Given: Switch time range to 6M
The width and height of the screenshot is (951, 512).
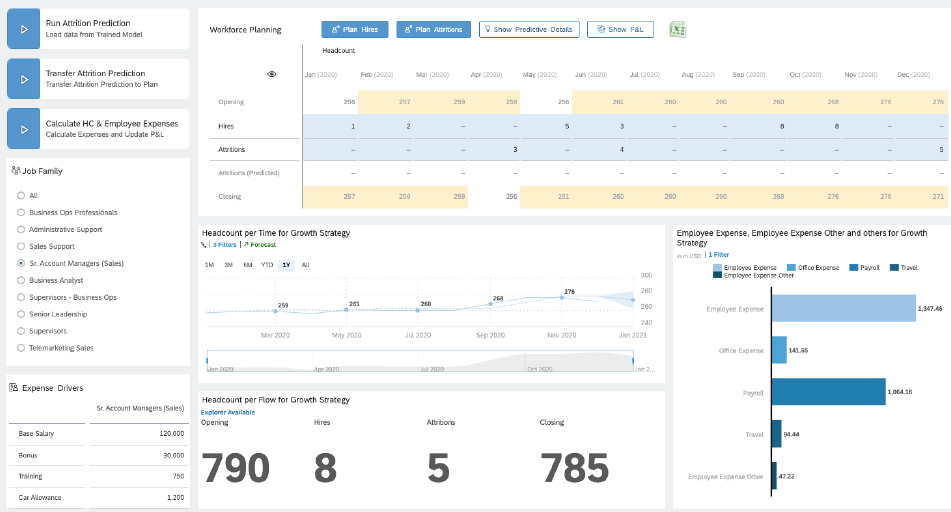Looking at the screenshot, I should (x=247, y=265).
